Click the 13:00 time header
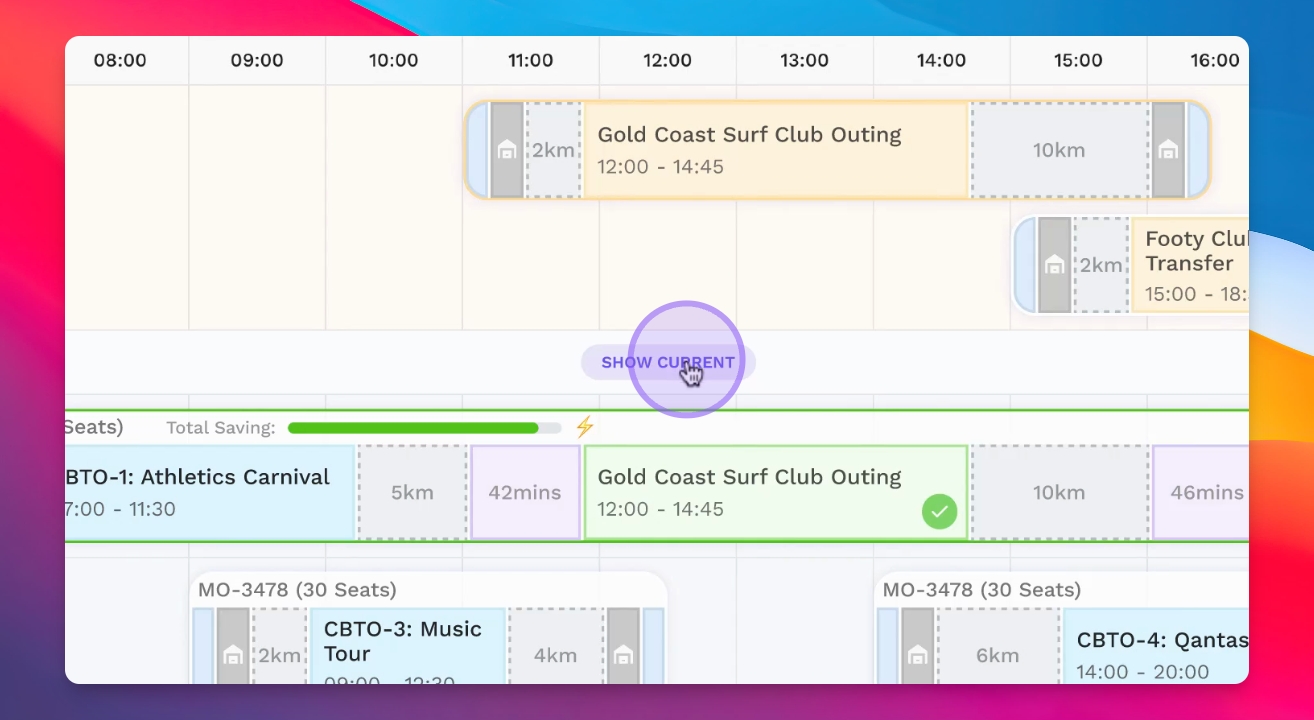1314x720 pixels. [804, 61]
